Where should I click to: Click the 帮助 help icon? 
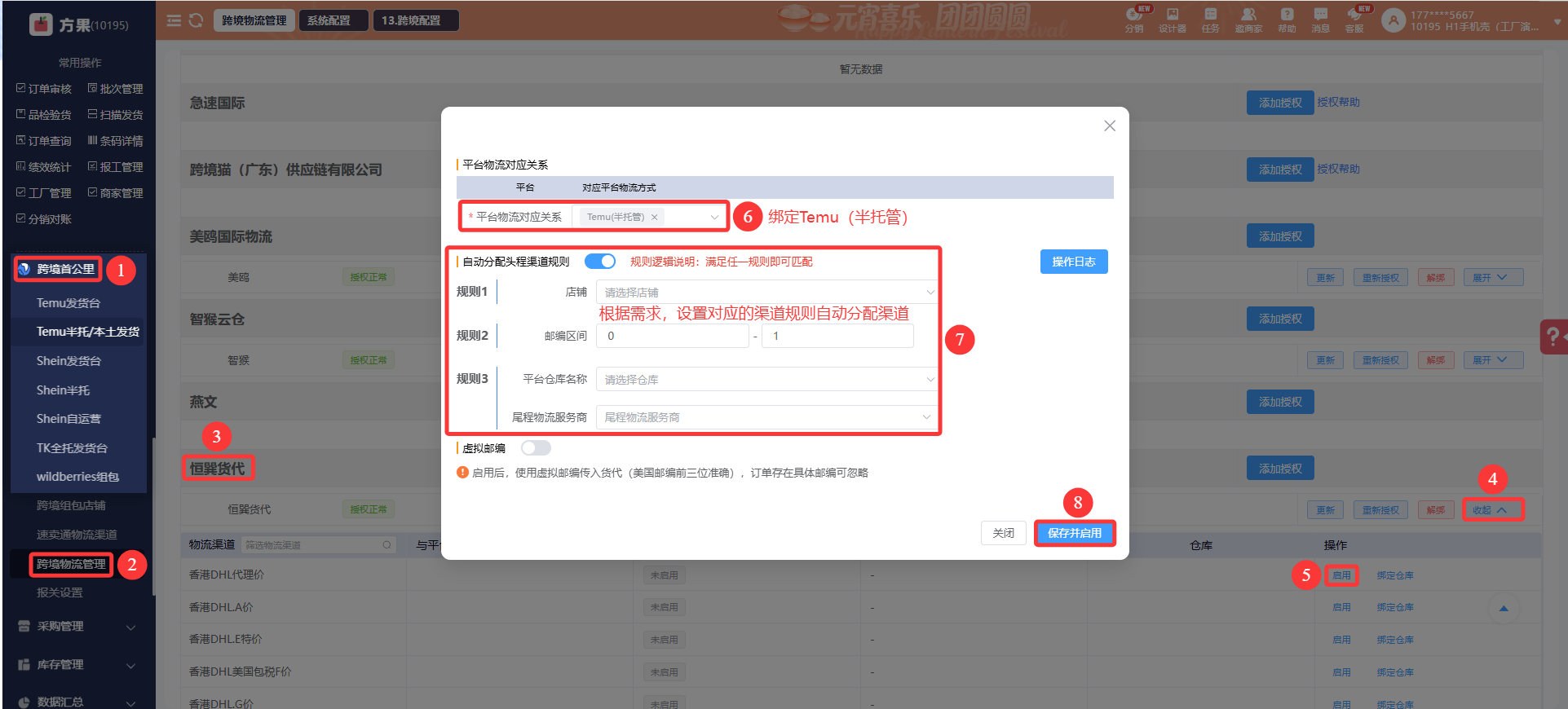(x=1287, y=16)
